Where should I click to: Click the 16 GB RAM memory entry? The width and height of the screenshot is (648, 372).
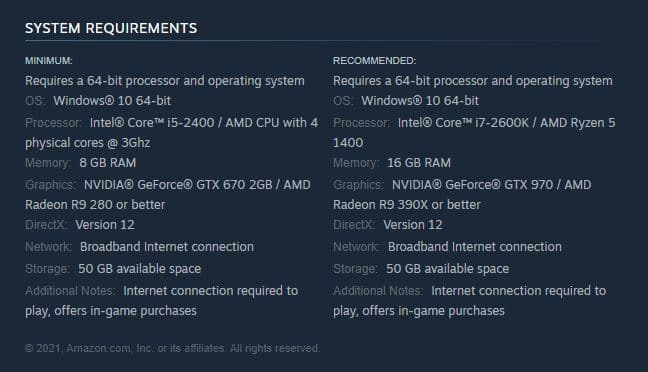pos(419,162)
